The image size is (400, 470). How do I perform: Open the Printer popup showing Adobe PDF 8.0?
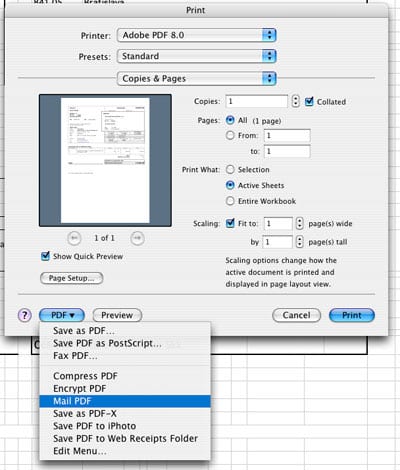click(x=197, y=35)
